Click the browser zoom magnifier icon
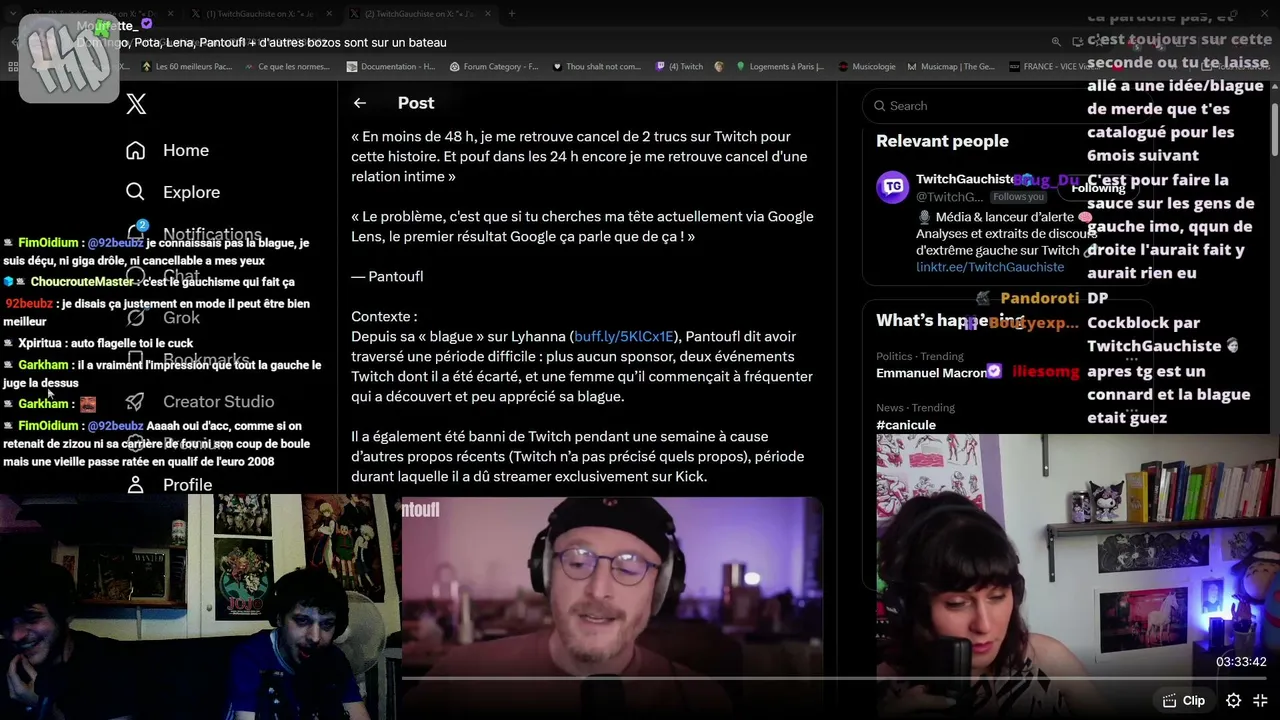This screenshot has height=720, width=1280. [x=1056, y=42]
